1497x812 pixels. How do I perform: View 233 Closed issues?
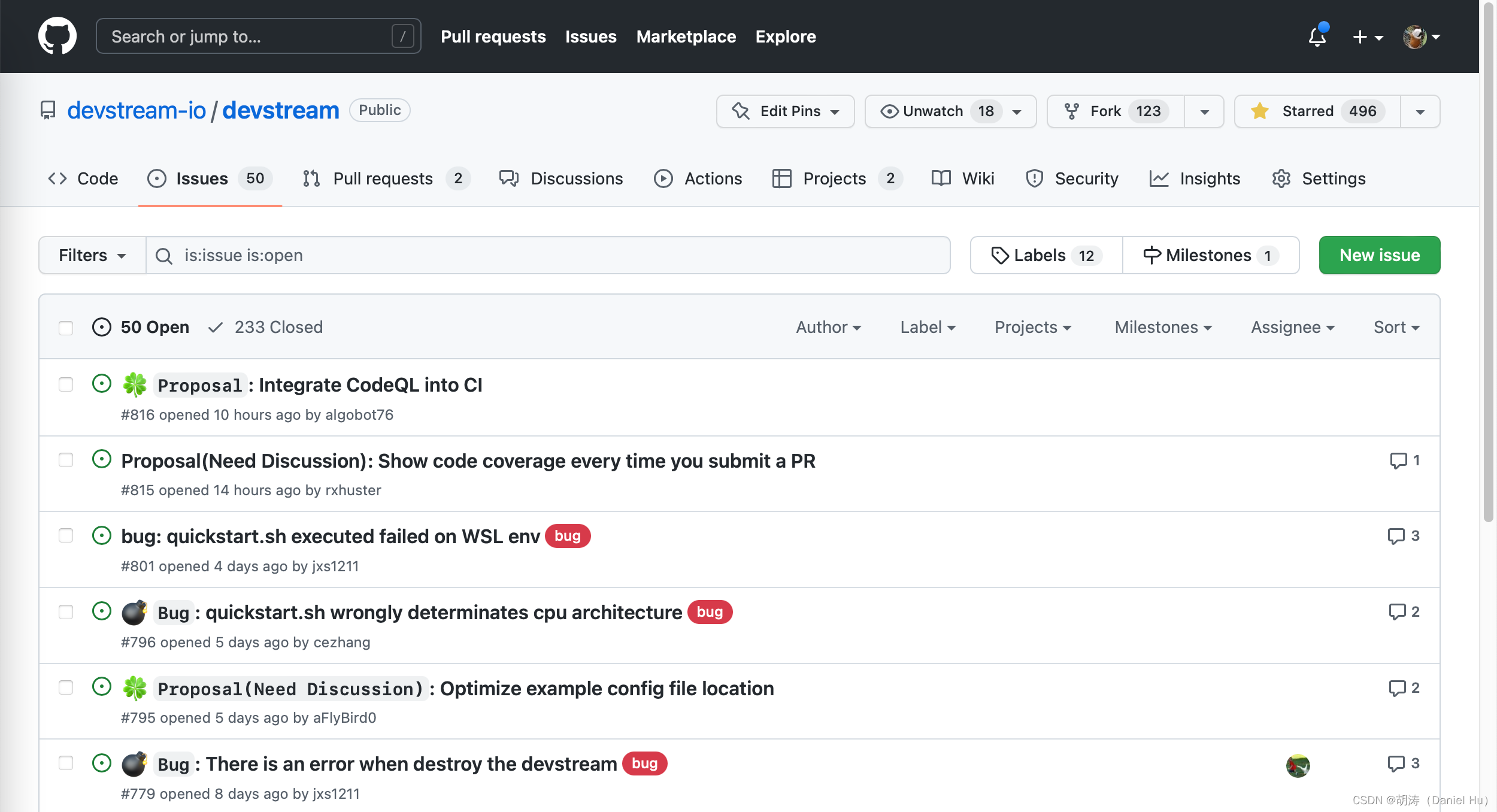coord(264,326)
